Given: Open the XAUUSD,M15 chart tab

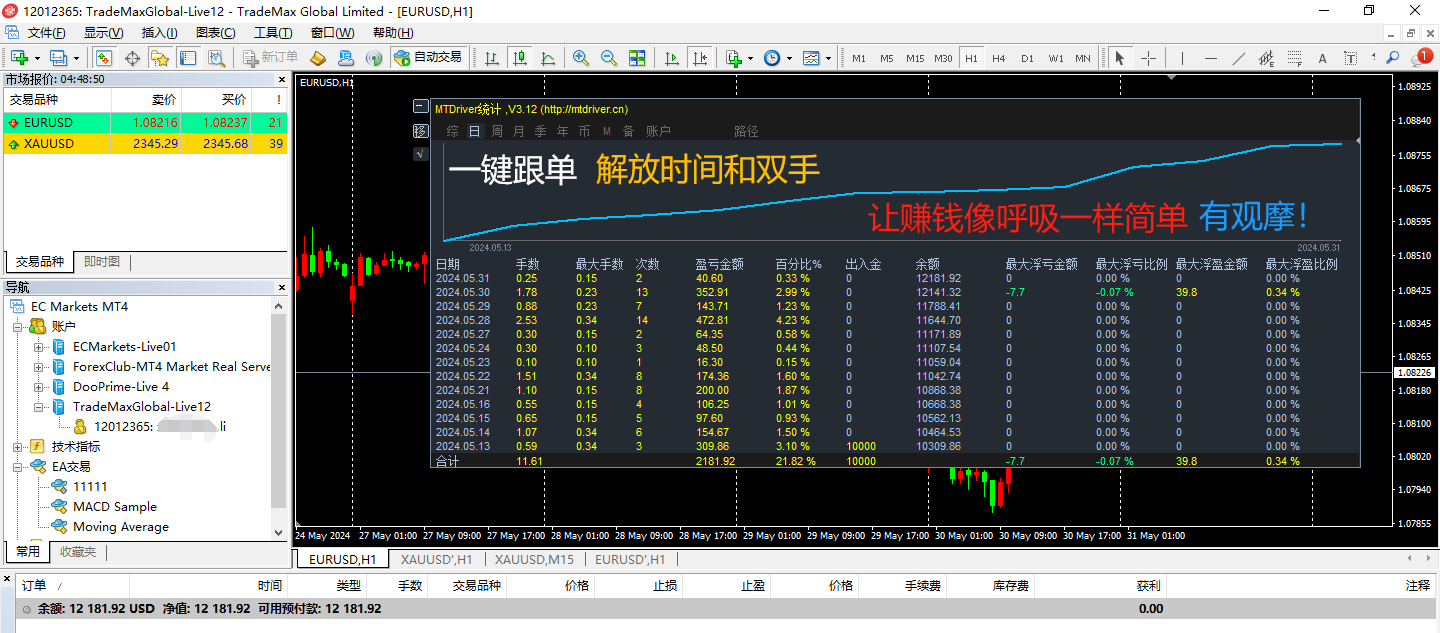Looking at the screenshot, I should [x=534, y=559].
